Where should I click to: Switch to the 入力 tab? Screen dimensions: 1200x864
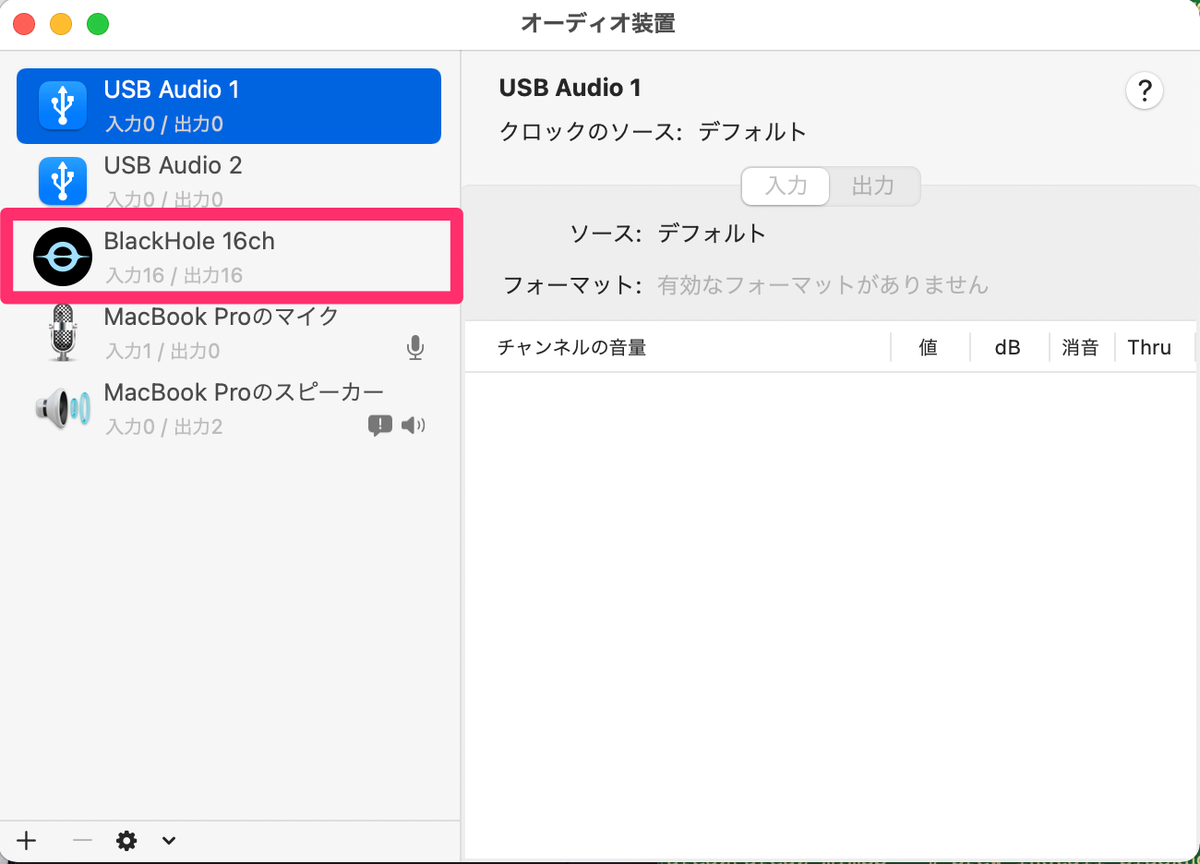tap(786, 186)
